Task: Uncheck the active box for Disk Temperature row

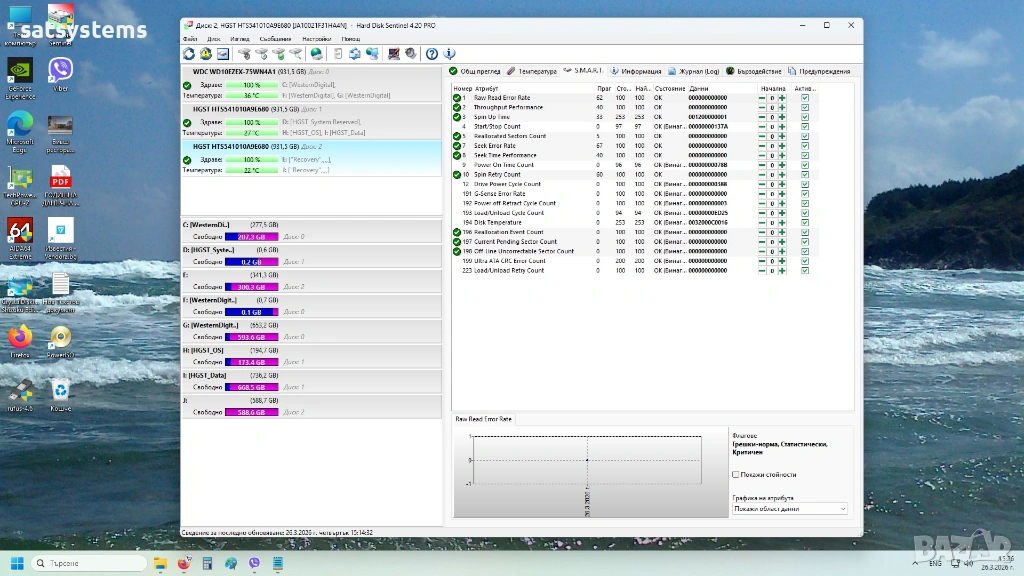Action: click(805, 222)
